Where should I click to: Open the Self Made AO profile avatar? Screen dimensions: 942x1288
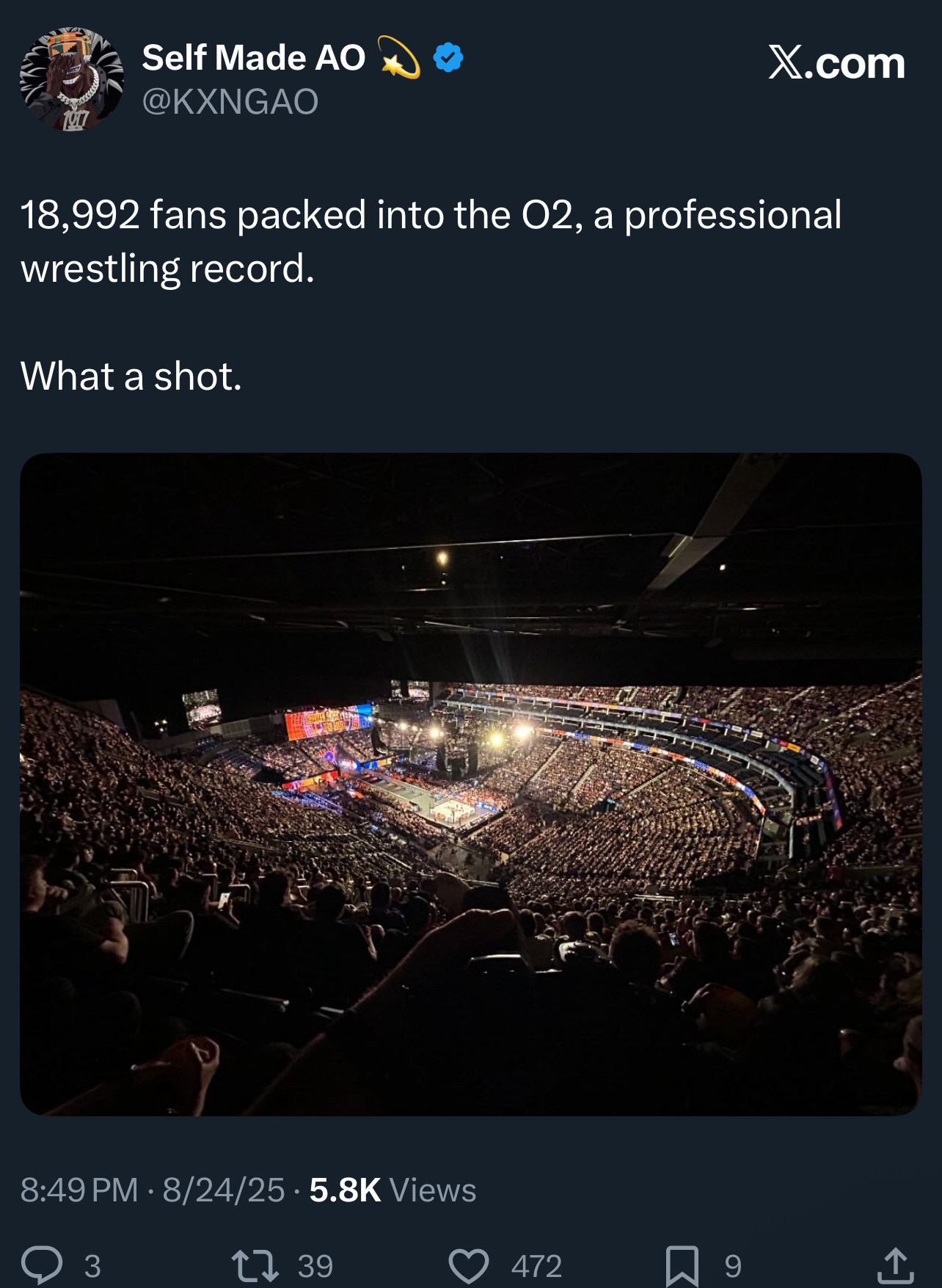72,79
